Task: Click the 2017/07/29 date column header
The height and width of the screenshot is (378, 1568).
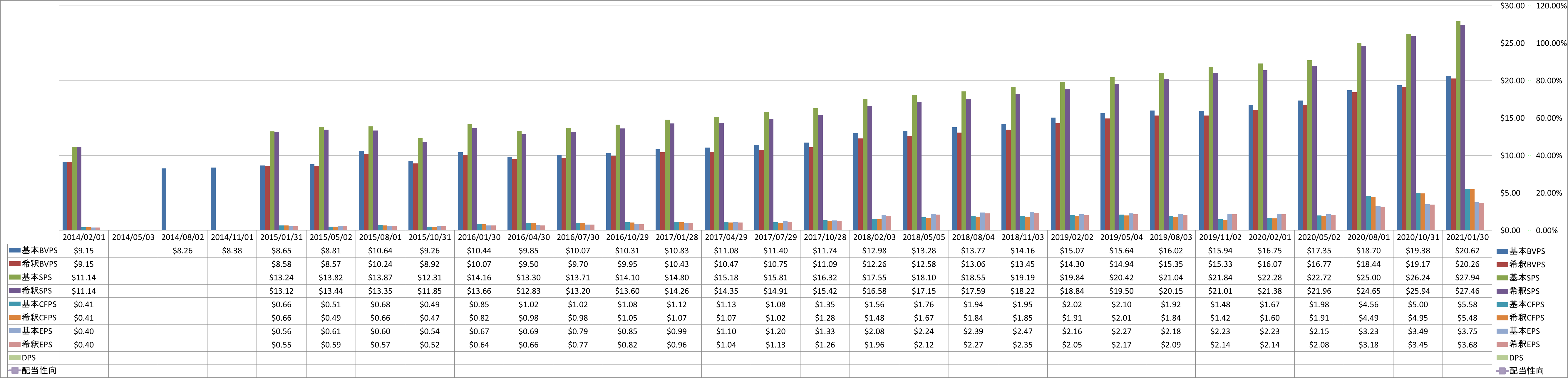Action: tap(775, 237)
